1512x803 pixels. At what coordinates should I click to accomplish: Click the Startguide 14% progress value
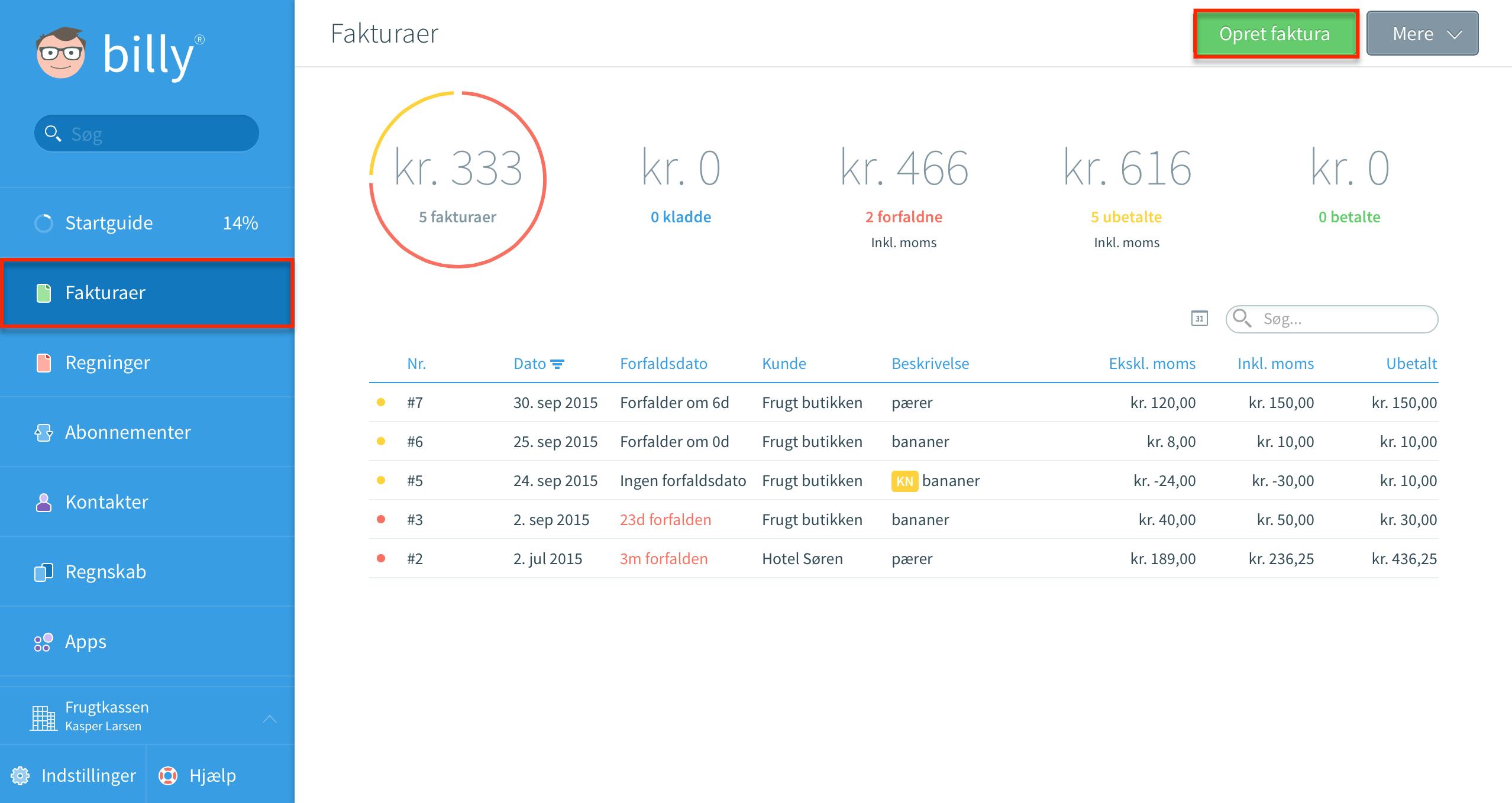point(240,223)
